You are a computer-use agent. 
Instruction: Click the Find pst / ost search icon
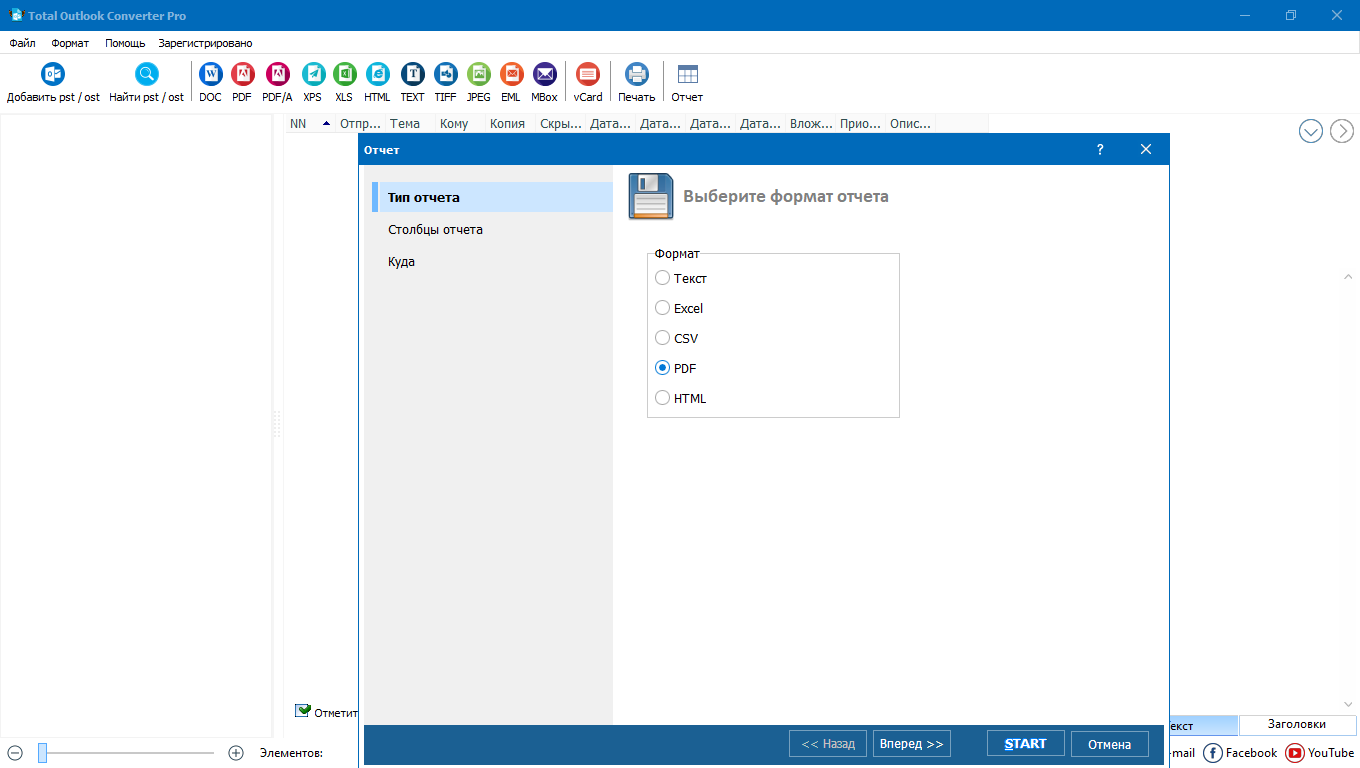pyautogui.click(x=146, y=74)
